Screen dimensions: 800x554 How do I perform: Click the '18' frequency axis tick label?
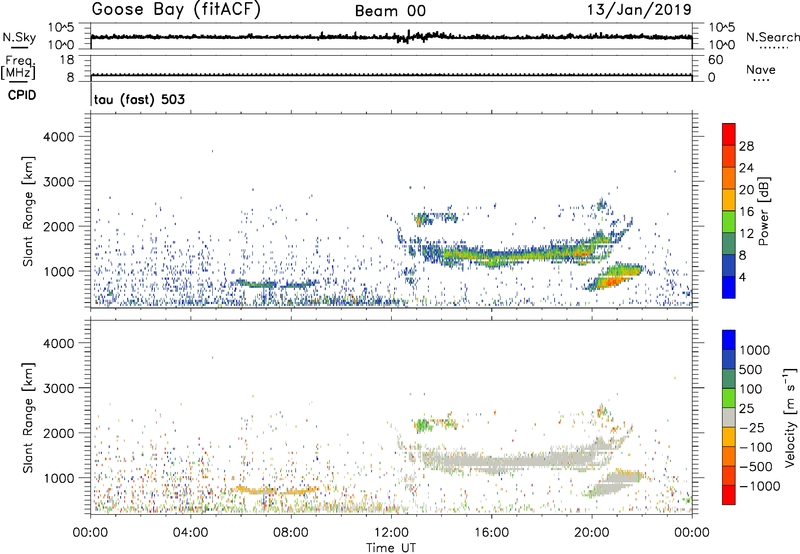pyautogui.click(x=67, y=60)
